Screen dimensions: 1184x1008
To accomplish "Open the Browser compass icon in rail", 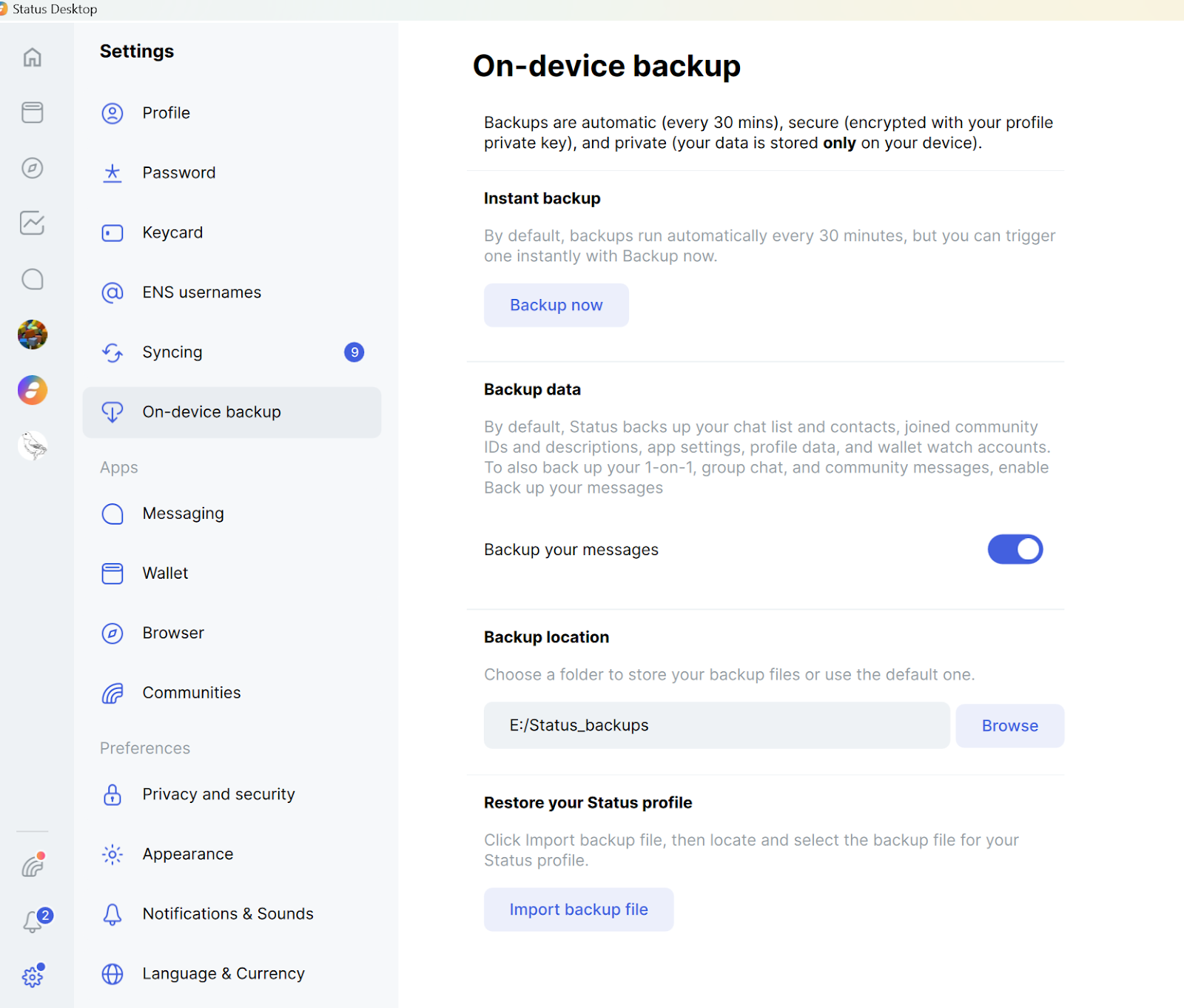I will 32,168.
